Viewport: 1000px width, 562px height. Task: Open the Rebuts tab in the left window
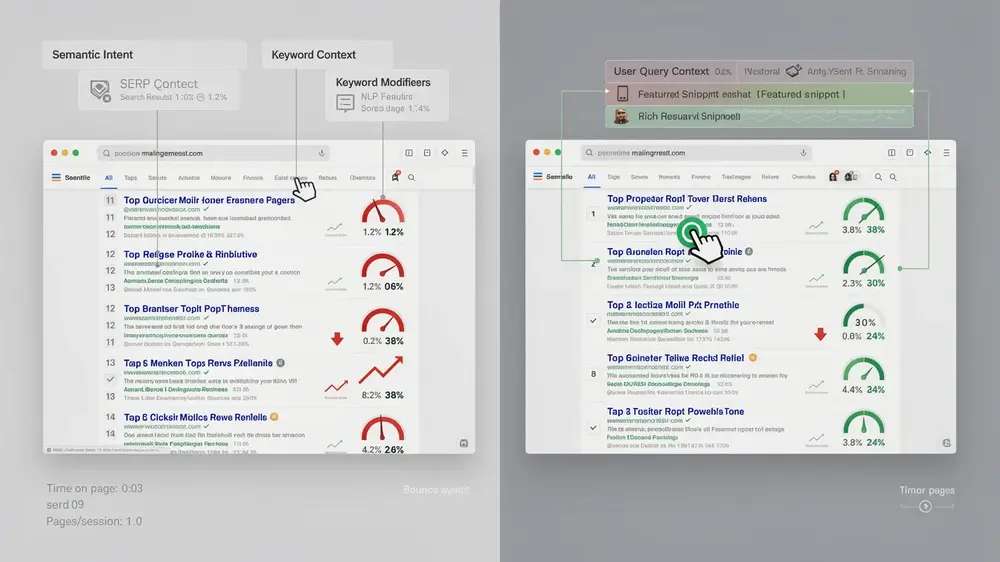pyautogui.click(x=327, y=178)
